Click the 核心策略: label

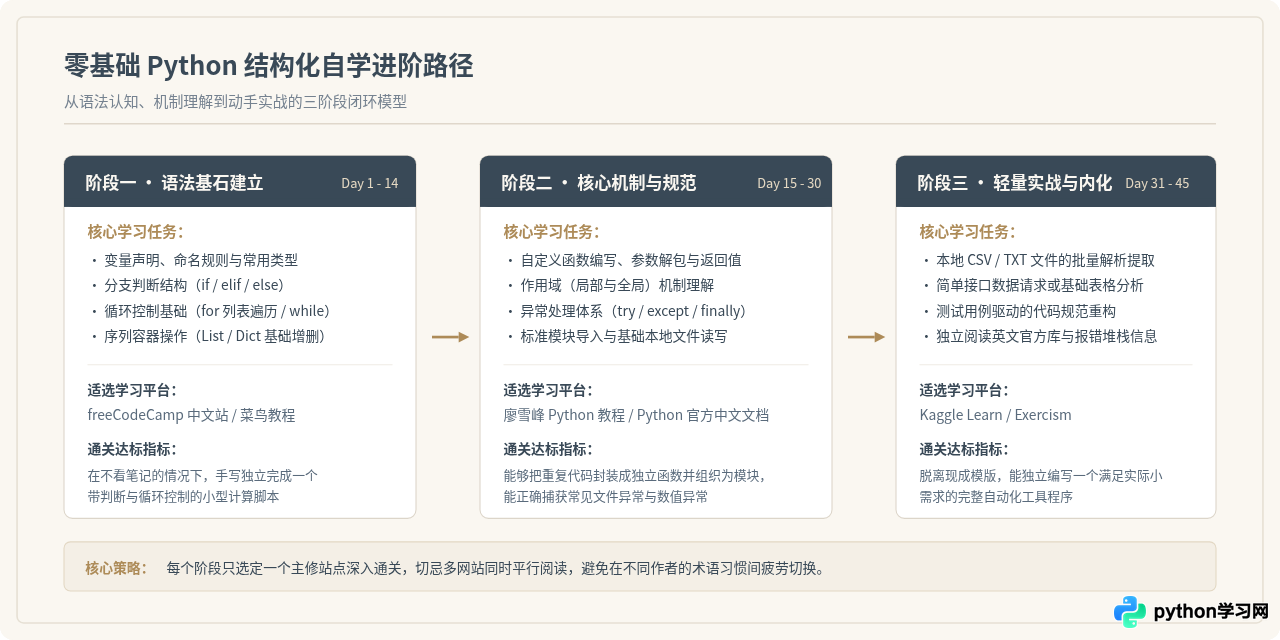[116, 568]
